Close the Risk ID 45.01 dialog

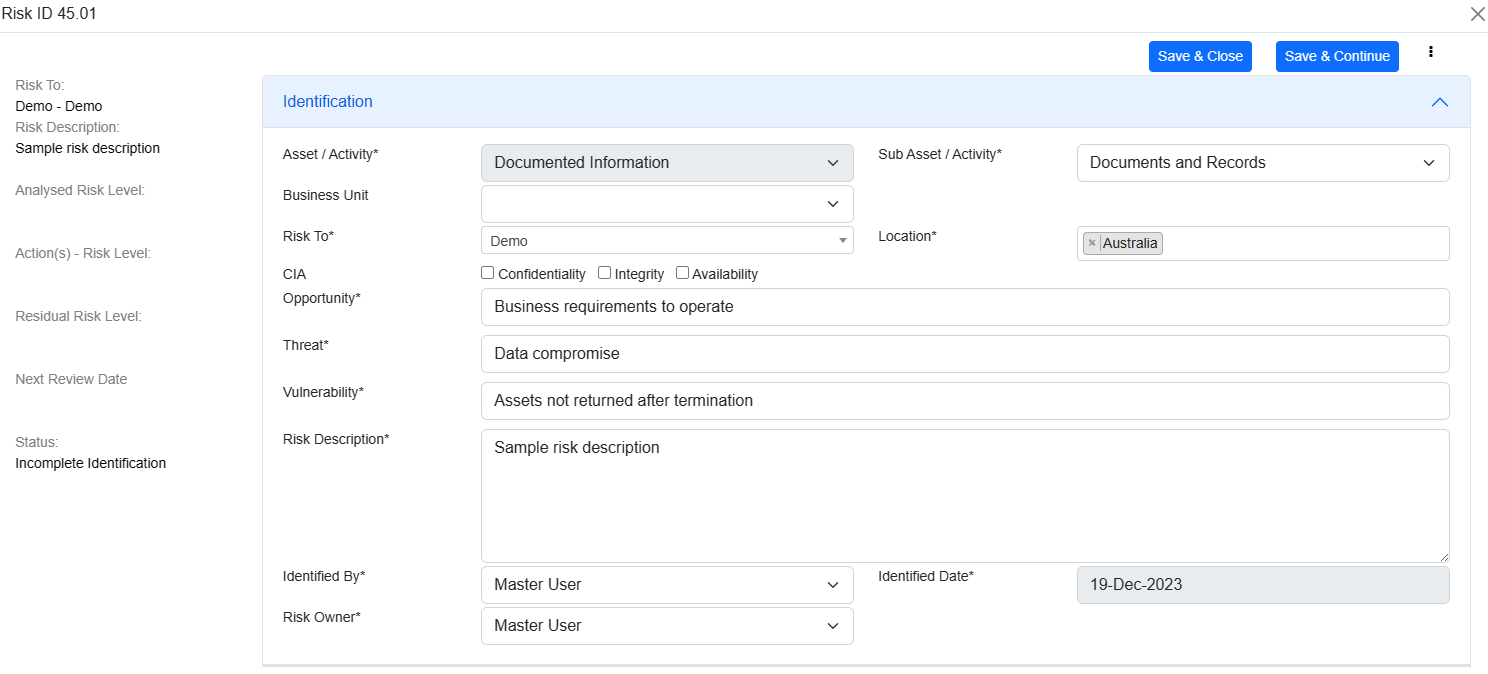tap(1477, 14)
